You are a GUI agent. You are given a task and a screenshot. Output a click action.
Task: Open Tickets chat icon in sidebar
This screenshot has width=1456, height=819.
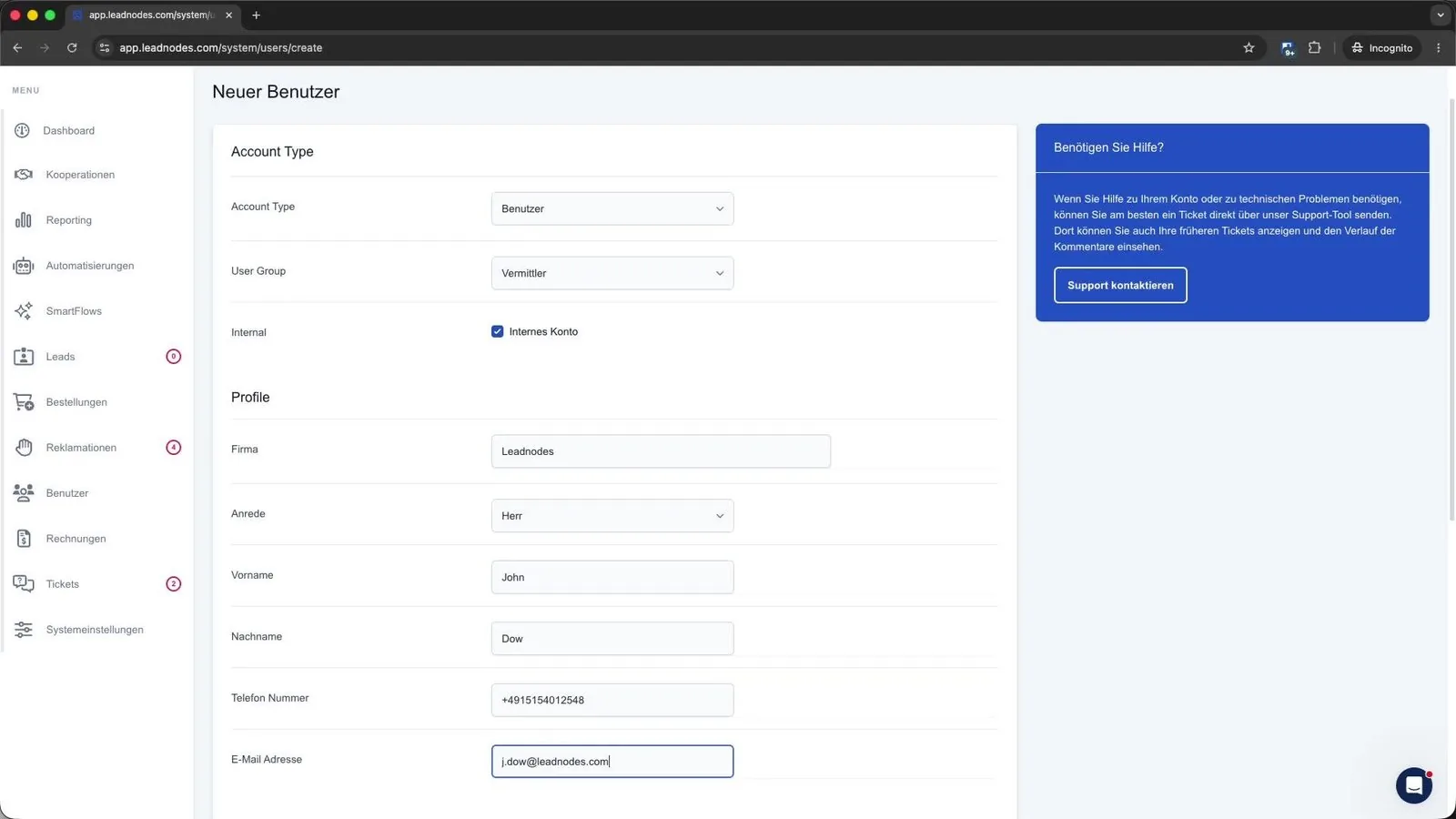(x=24, y=583)
